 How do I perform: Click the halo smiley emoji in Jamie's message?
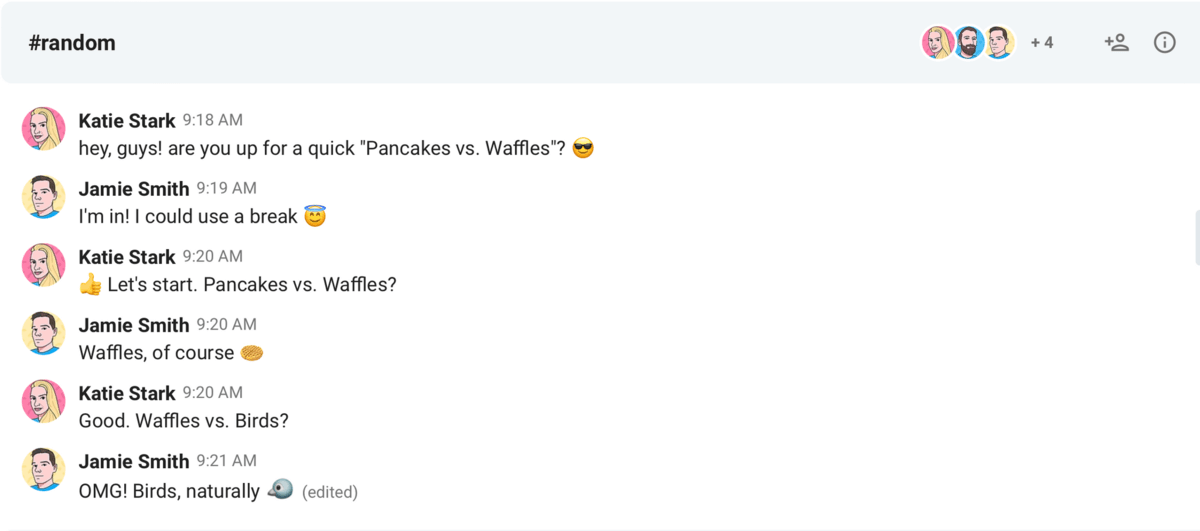[x=315, y=217]
